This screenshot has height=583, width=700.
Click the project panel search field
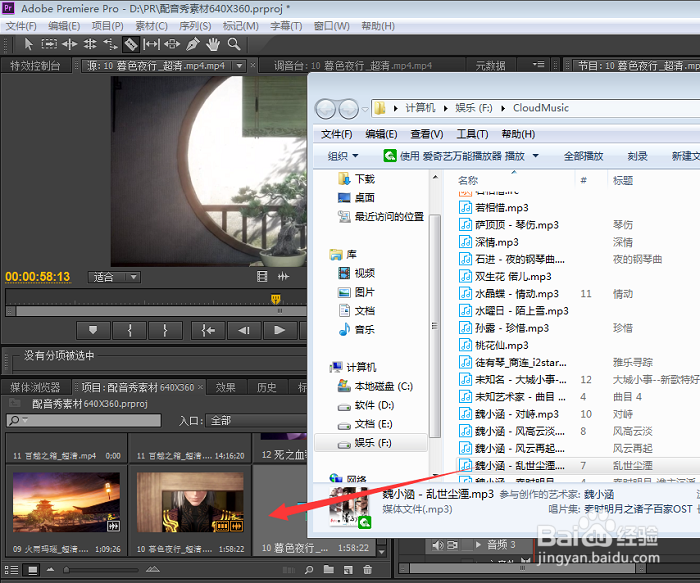click(x=84, y=420)
